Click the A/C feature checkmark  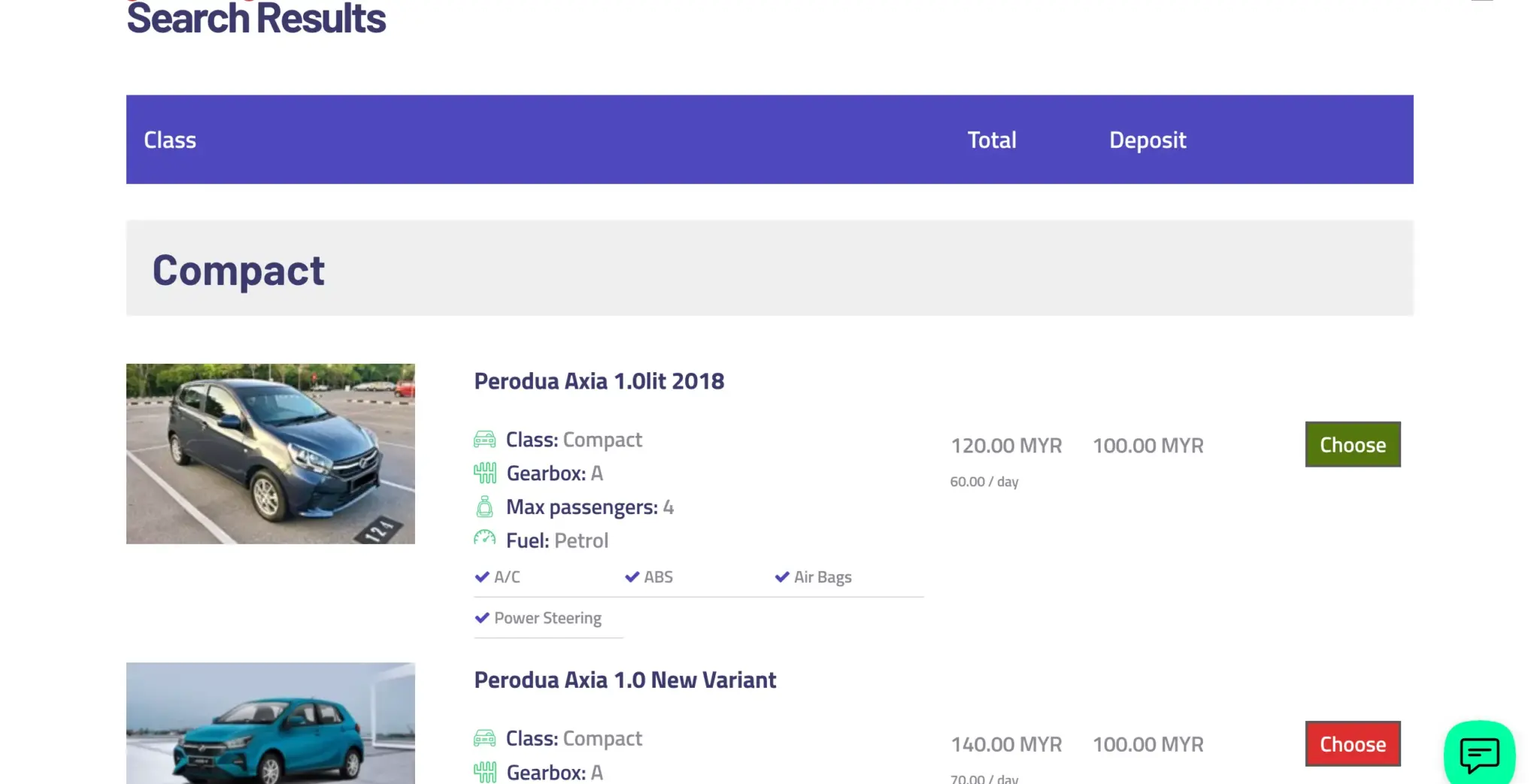pyautogui.click(x=482, y=577)
